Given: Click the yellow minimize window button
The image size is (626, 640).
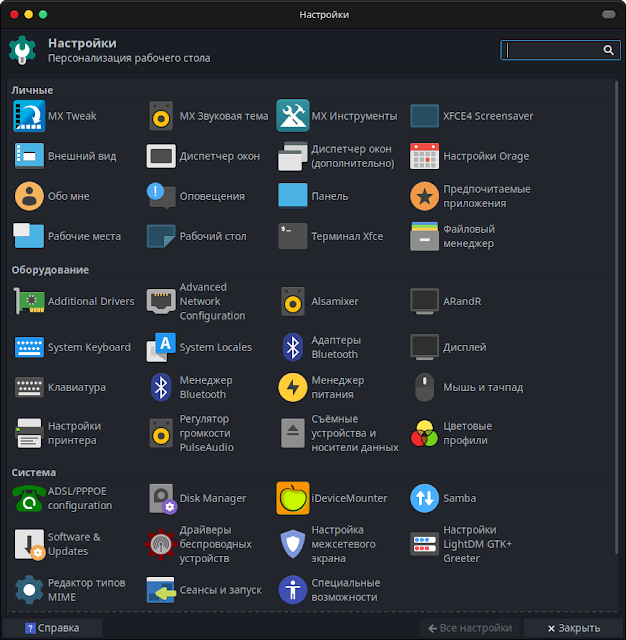Looking at the screenshot, I should [29, 15].
